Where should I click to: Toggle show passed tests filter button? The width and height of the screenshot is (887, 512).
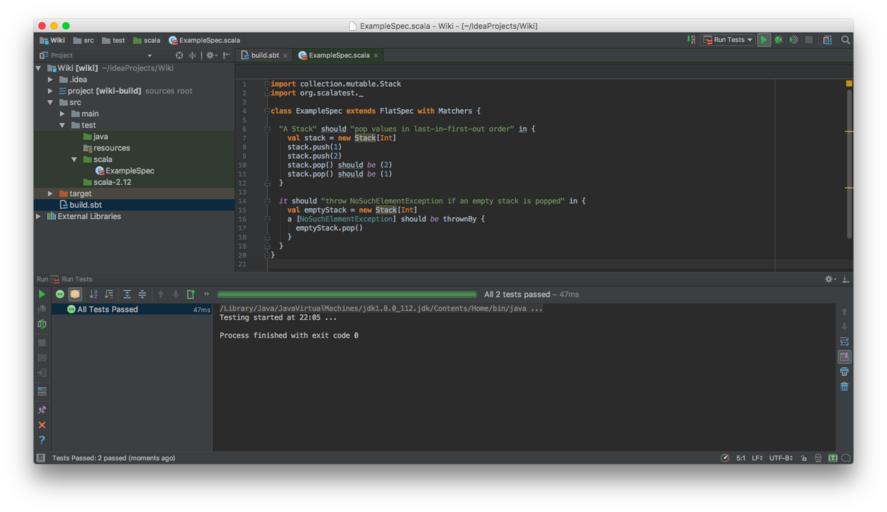pyautogui.click(x=60, y=295)
